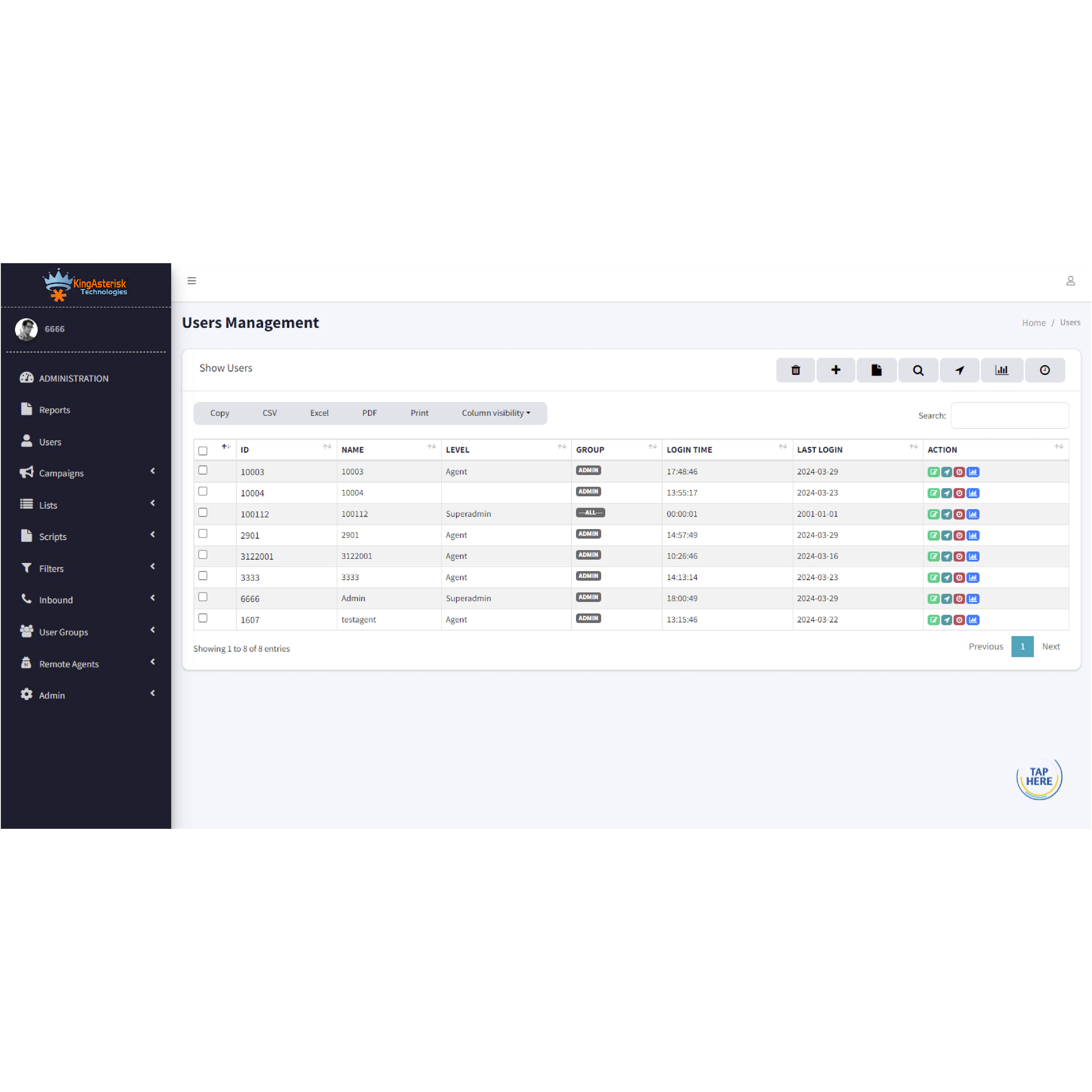Toggle the select-all checkbox in table header

(x=203, y=451)
